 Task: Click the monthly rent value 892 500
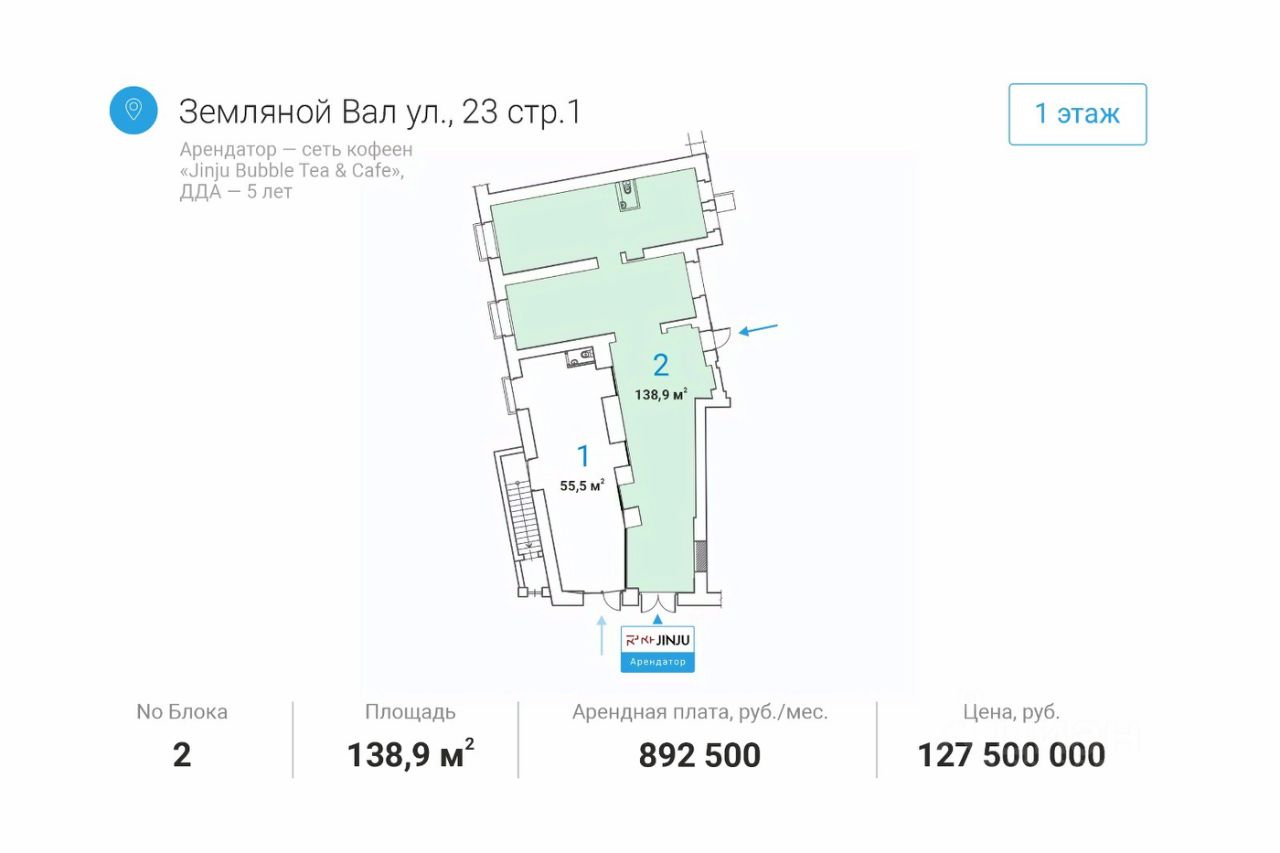tap(699, 755)
